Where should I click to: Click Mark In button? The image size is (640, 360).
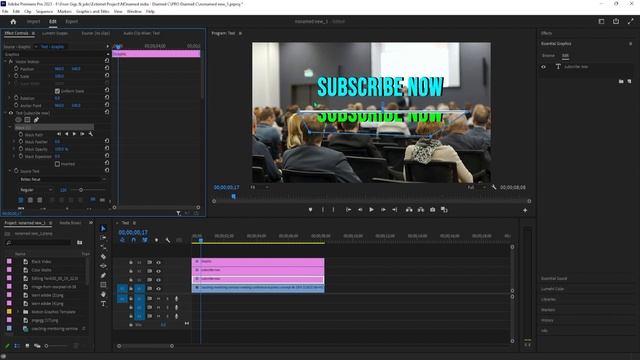[x=323, y=210]
